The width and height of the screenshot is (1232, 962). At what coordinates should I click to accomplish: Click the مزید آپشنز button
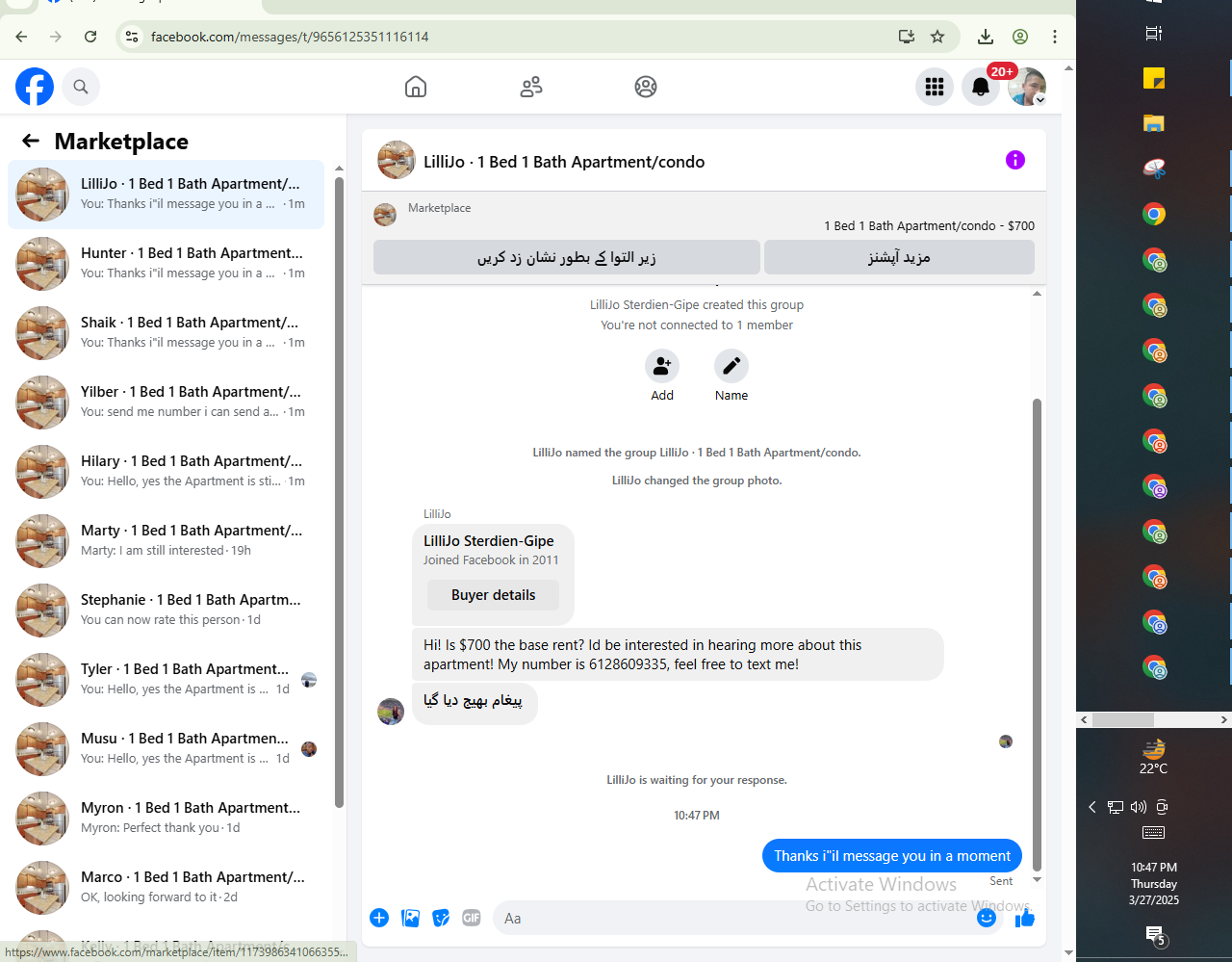899,257
